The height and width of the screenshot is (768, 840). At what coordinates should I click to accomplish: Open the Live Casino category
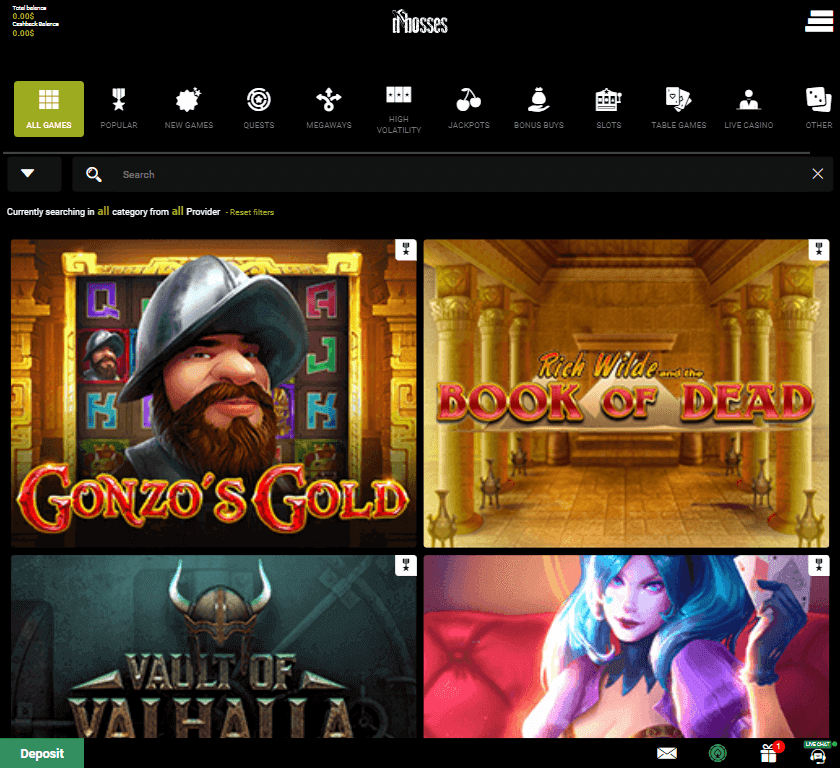point(749,109)
